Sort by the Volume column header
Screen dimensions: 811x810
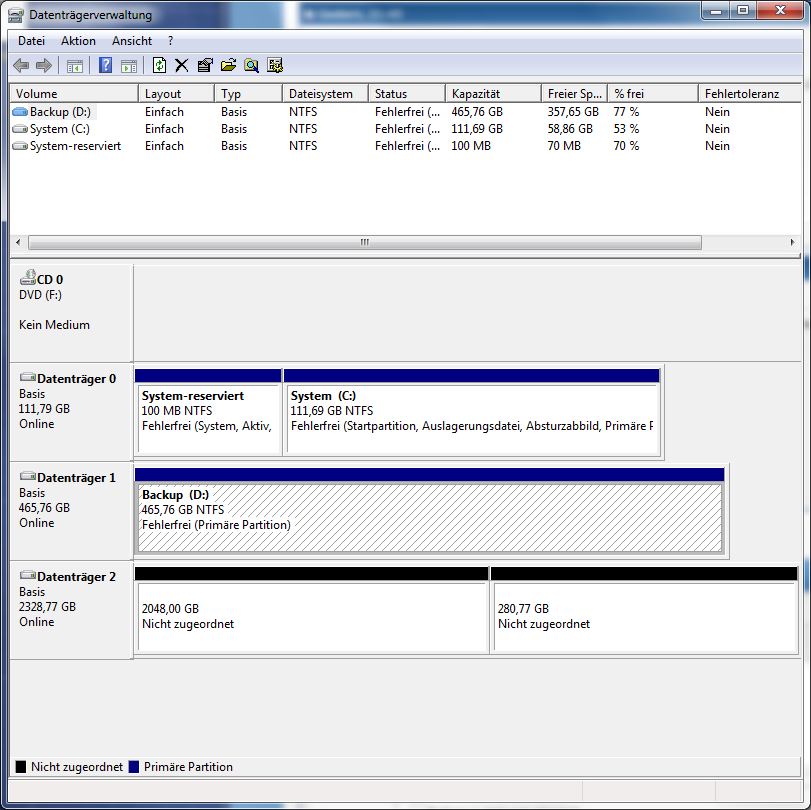point(74,94)
